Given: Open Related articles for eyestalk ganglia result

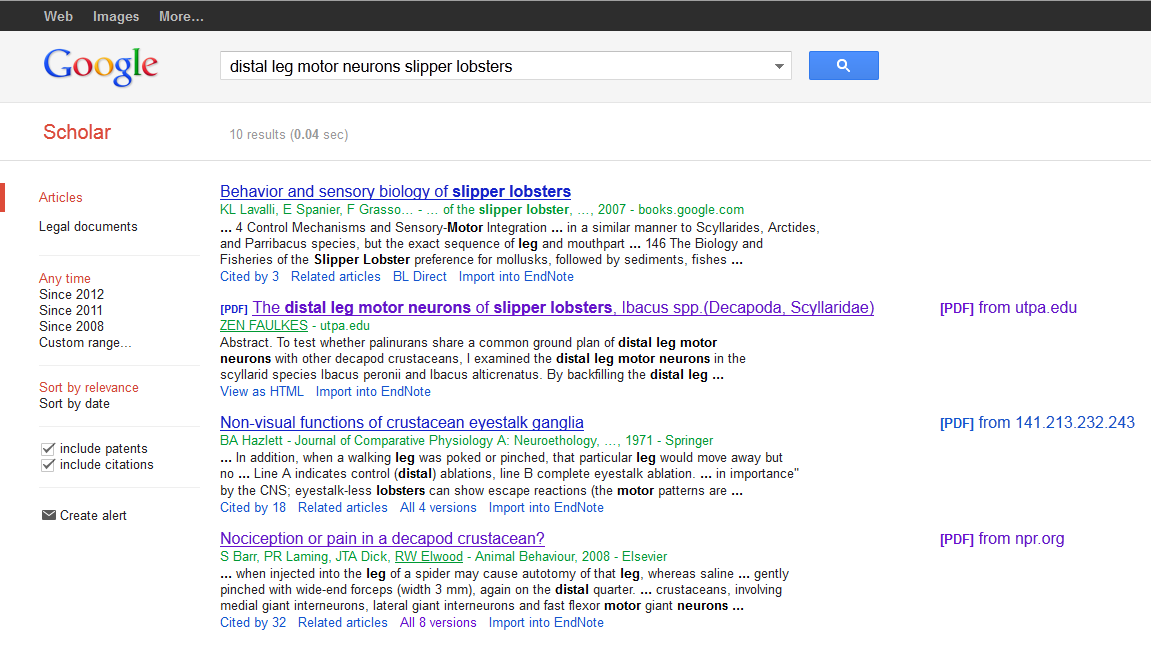Looking at the screenshot, I should 343,507.
